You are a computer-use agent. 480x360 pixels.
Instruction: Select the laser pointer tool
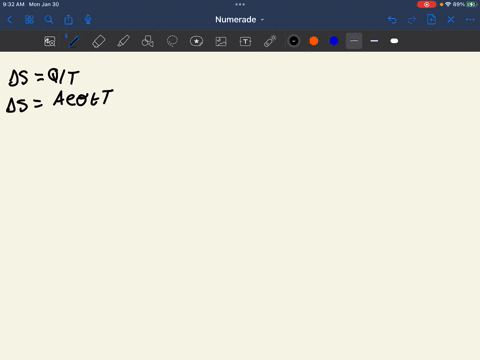point(270,41)
